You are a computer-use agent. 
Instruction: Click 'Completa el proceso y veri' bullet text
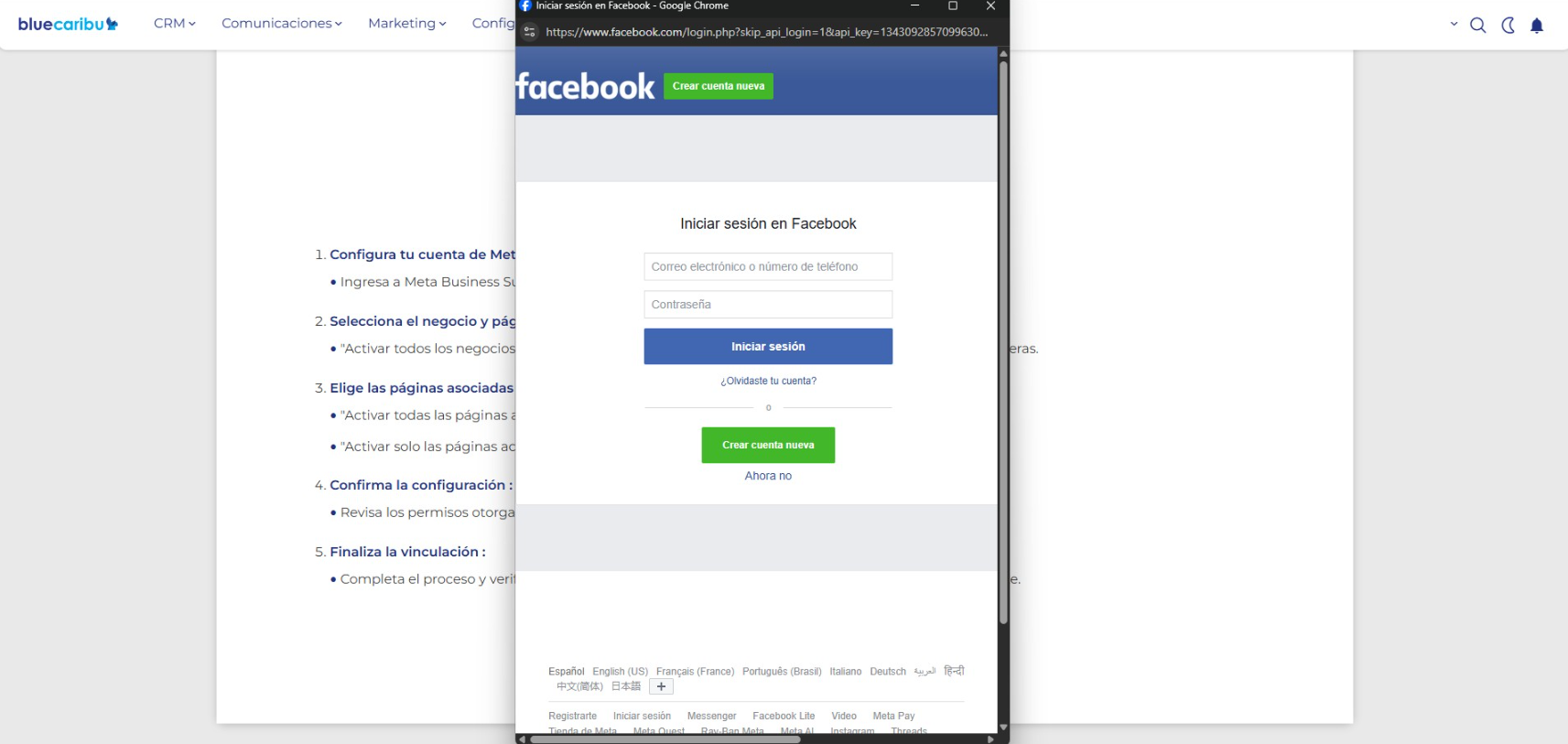pos(427,579)
